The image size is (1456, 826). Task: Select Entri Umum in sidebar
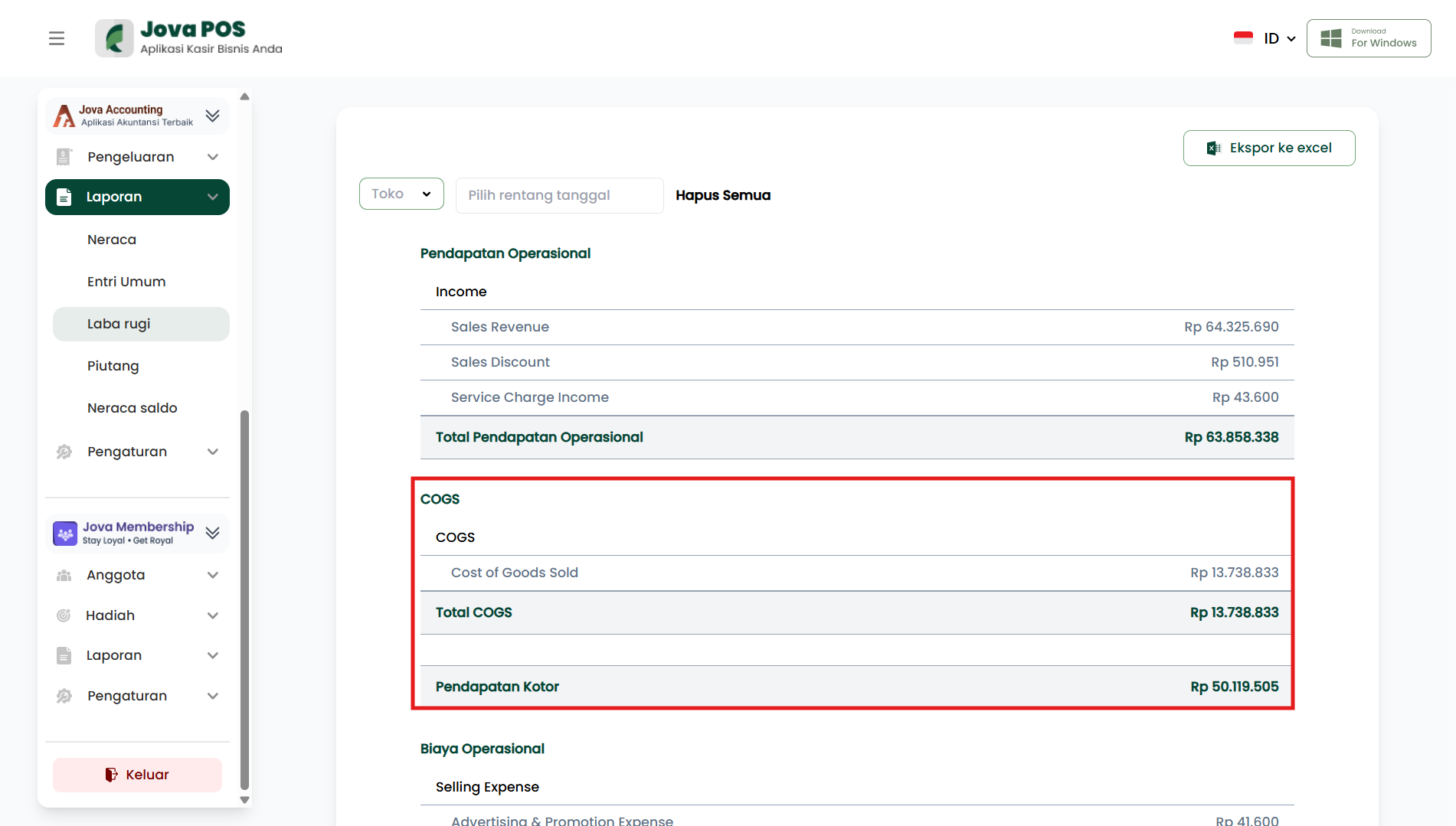pos(126,282)
